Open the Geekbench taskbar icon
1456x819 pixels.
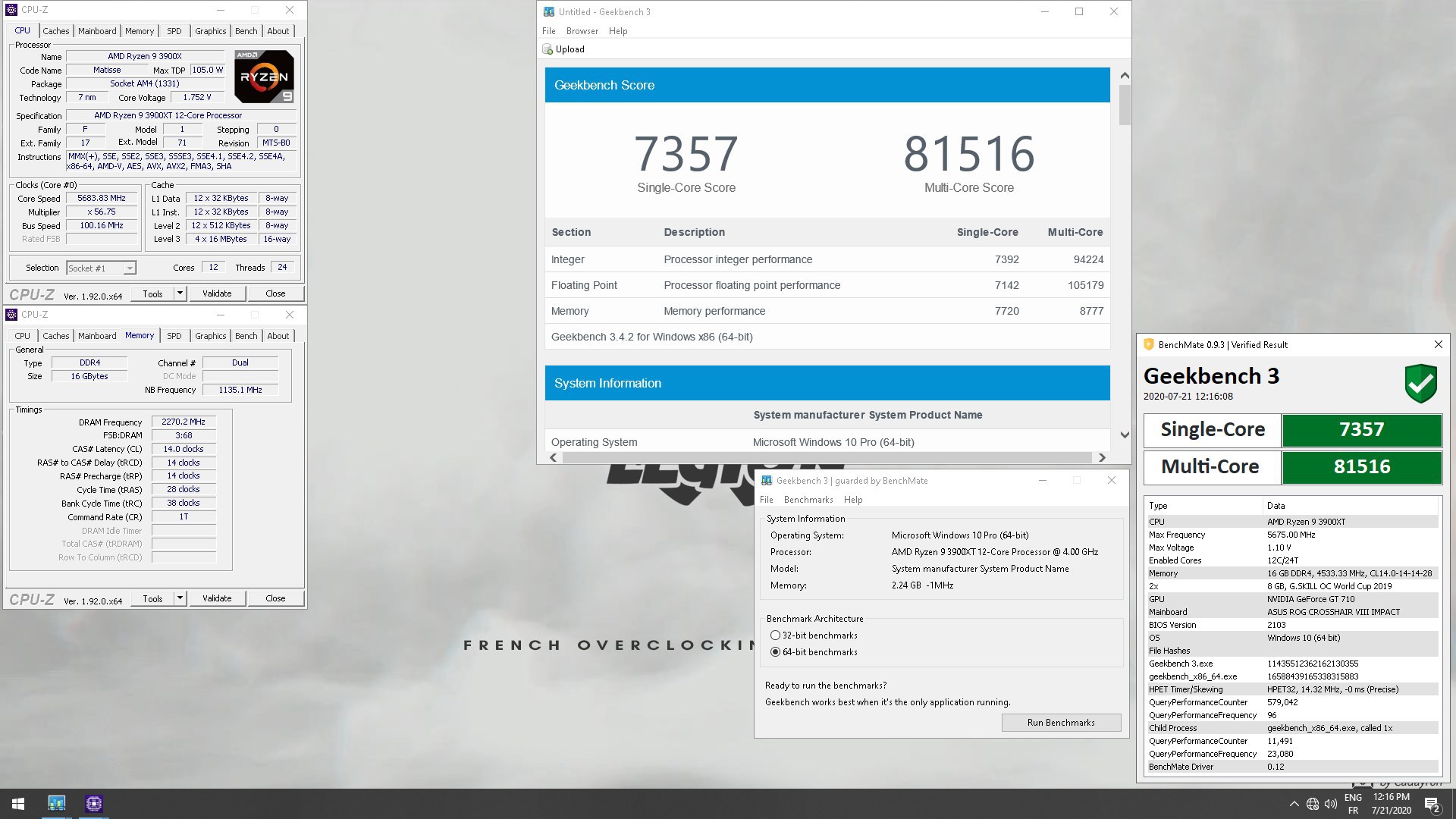click(x=57, y=804)
